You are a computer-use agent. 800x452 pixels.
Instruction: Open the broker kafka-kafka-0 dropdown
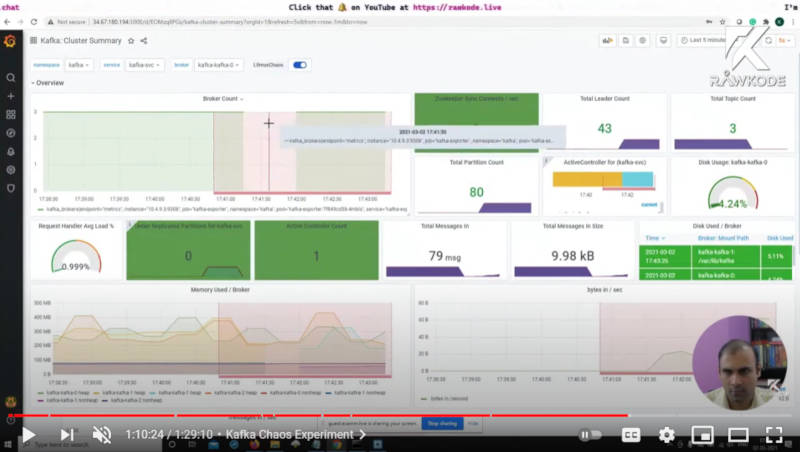pyautogui.click(x=218, y=65)
